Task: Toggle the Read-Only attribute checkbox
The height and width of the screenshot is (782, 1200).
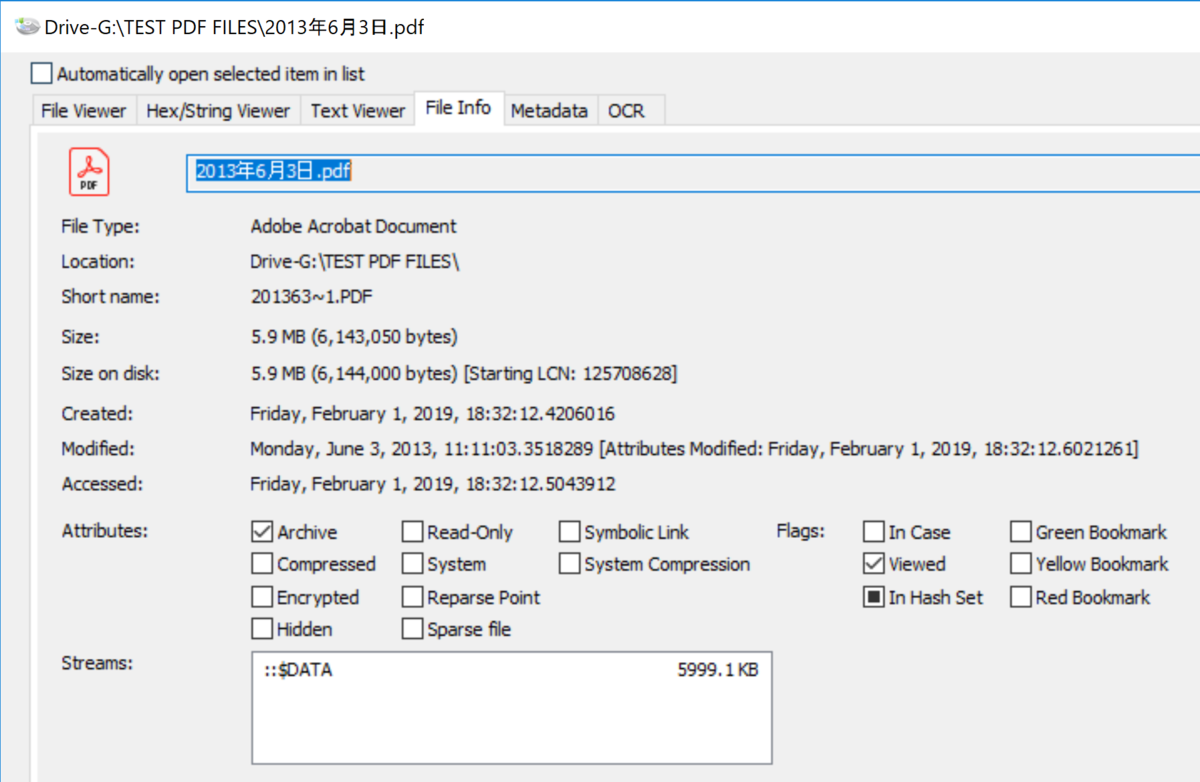Action: 412,532
